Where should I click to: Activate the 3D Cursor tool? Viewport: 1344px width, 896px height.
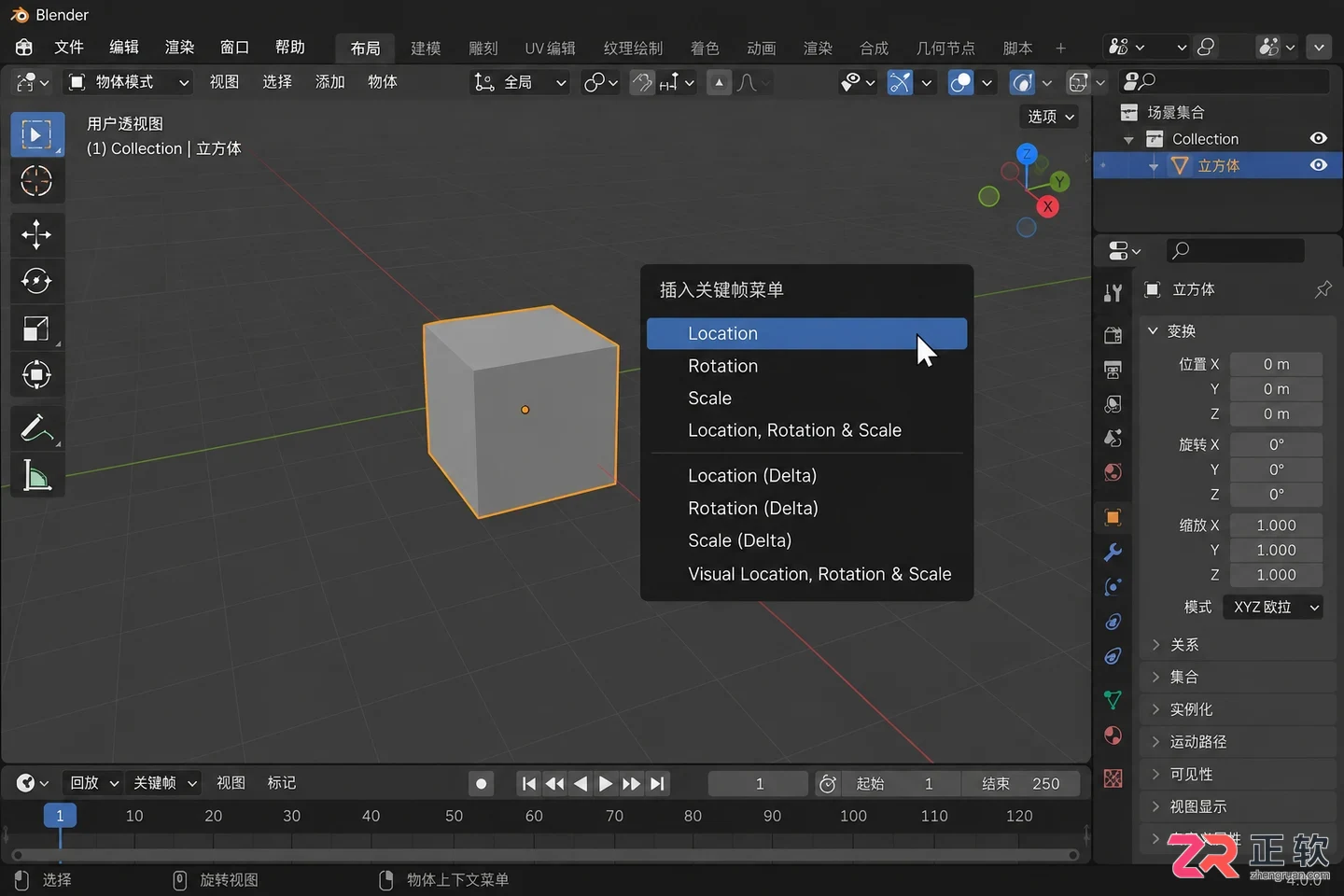coord(37,181)
